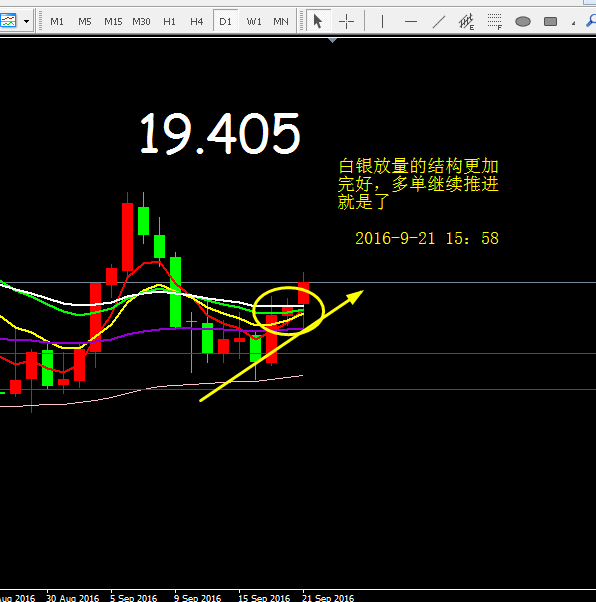The image size is (596, 602).
Task: Draw an ellipse shape
Action: [x=523, y=22]
